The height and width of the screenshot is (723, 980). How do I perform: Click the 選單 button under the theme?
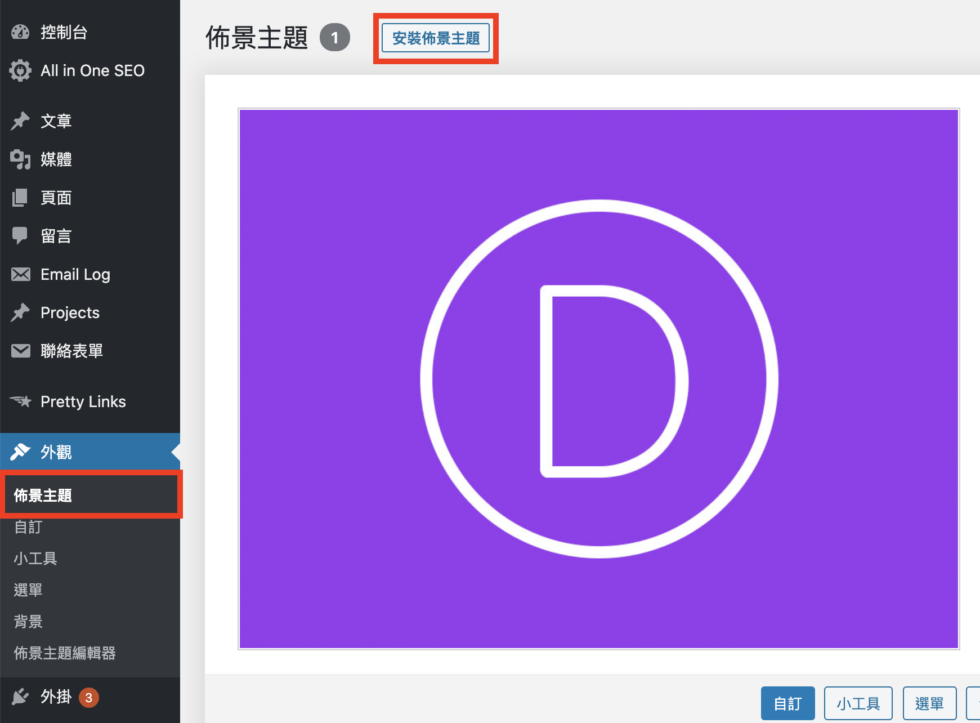[929, 704]
